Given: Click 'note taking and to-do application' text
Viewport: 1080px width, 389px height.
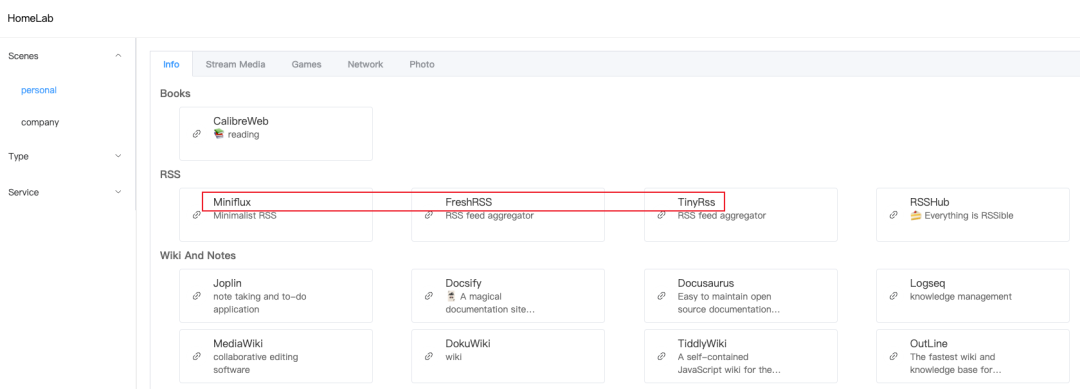Looking at the screenshot, I should pos(260,303).
